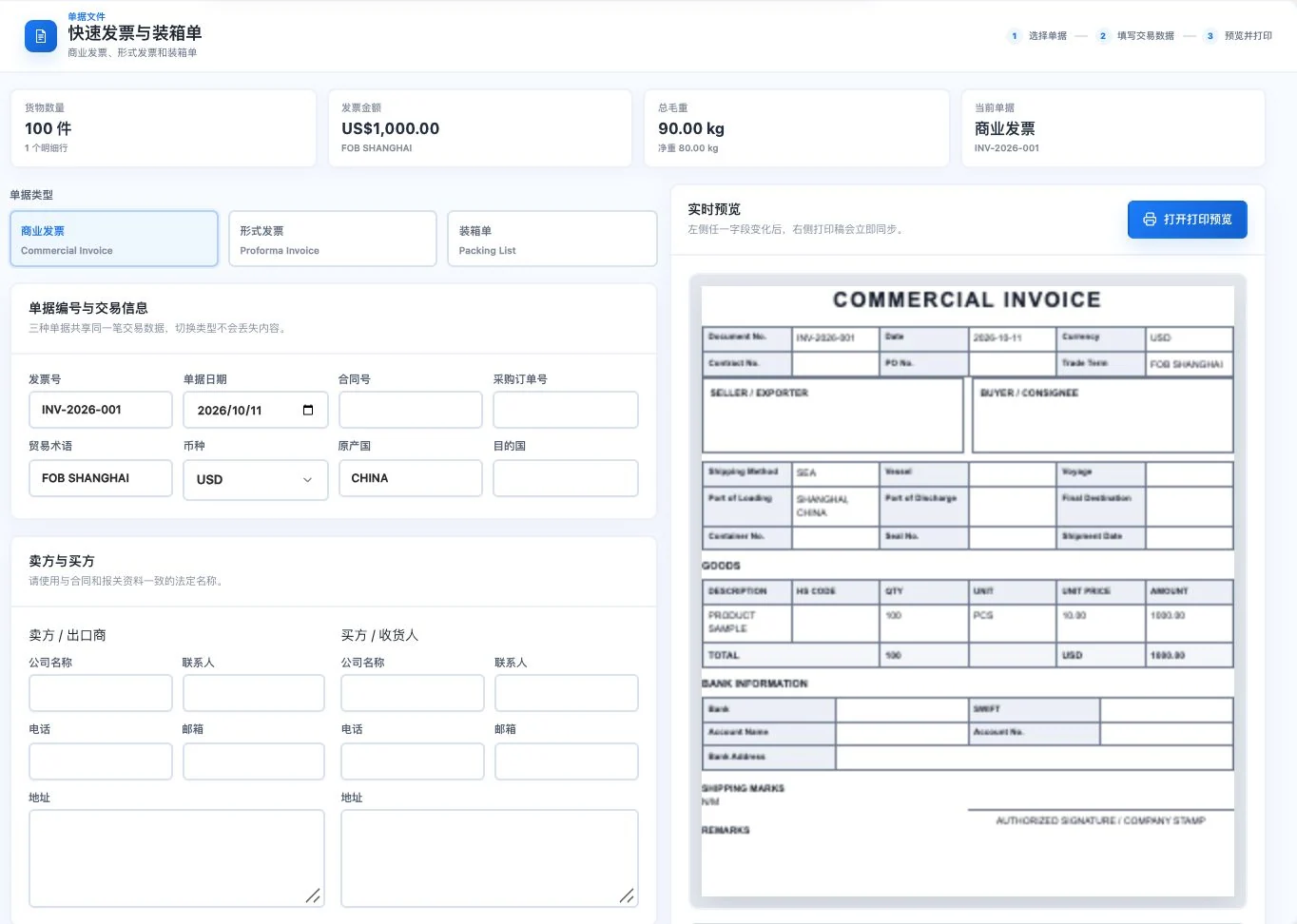Screen dimensions: 1297x924
Task: Open the calendar picker in 单据日期 field
Action: [x=308, y=410]
